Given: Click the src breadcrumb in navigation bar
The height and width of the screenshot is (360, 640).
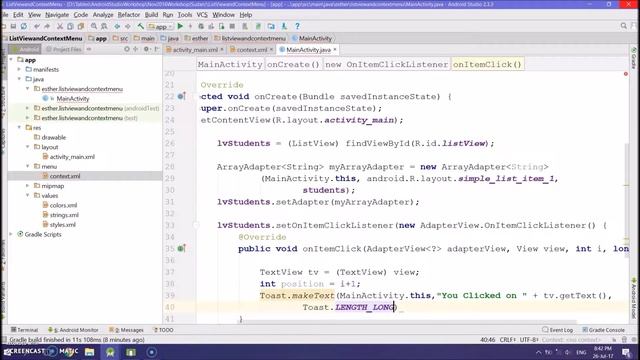Looking at the screenshot, I should pyautogui.click(x=120, y=38).
